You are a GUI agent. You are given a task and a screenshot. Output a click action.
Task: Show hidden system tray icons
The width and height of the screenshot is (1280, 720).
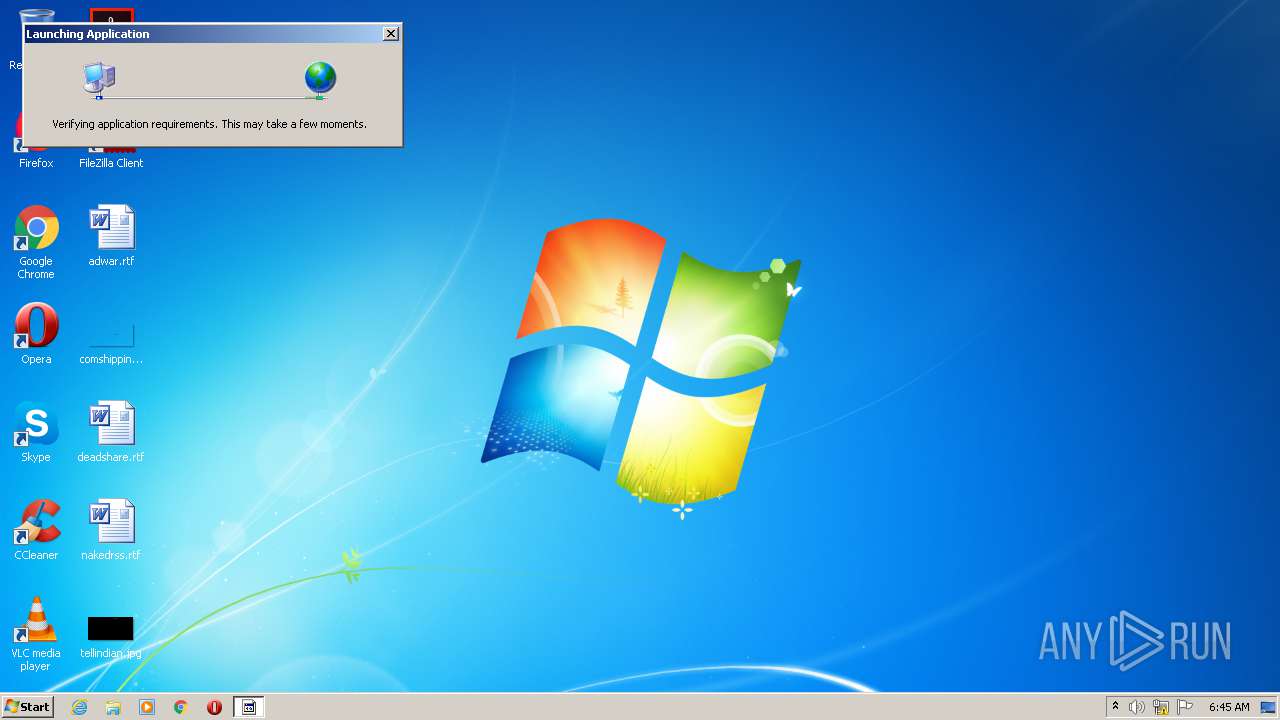pos(1115,707)
